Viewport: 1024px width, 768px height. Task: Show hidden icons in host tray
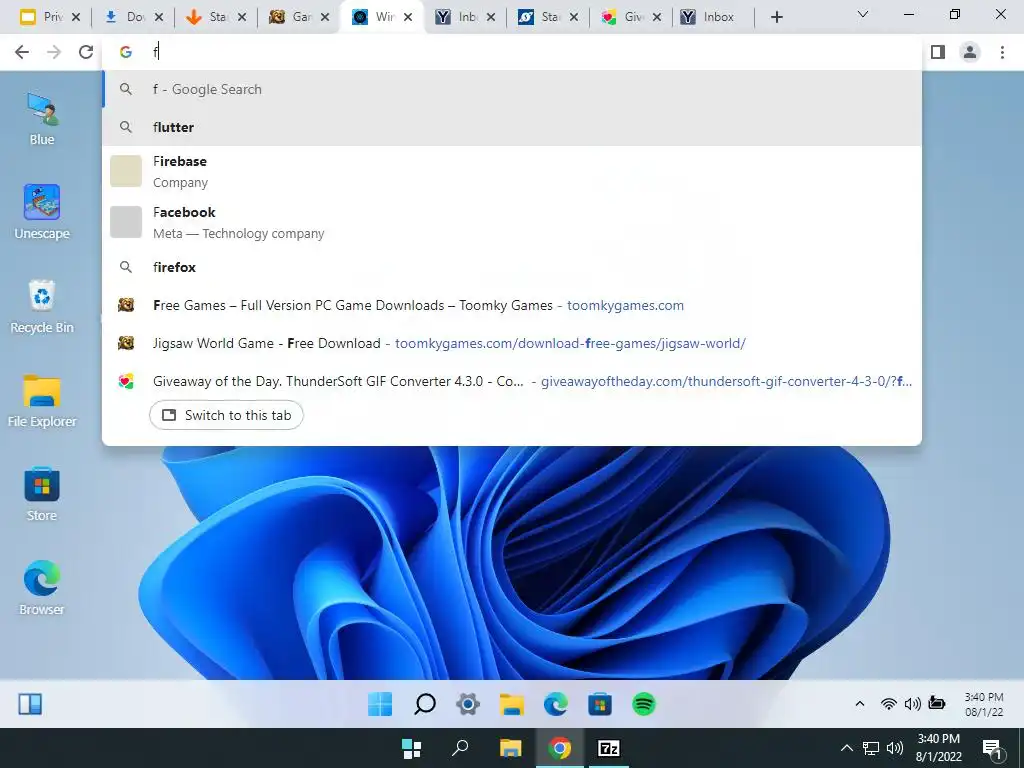coord(846,748)
